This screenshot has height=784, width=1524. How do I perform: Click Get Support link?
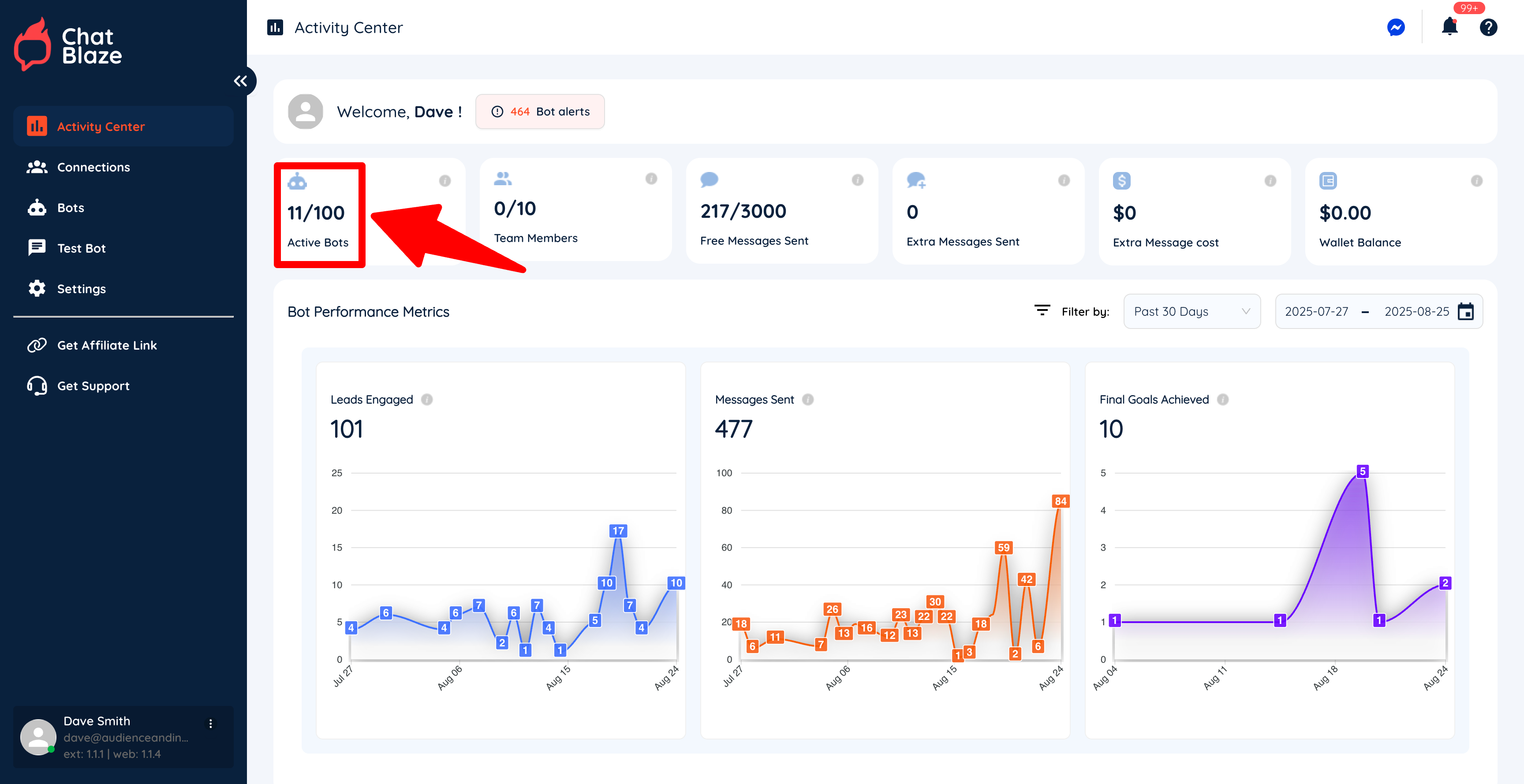pos(93,386)
